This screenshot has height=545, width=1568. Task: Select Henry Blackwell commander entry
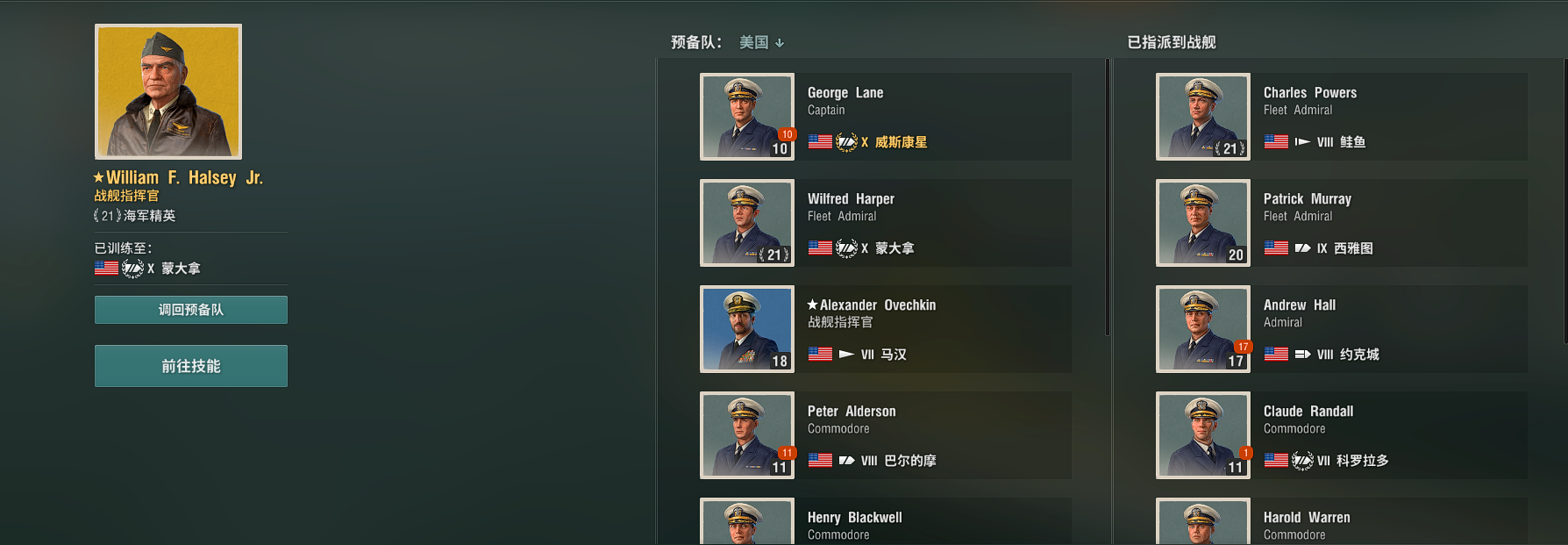(x=886, y=521)
